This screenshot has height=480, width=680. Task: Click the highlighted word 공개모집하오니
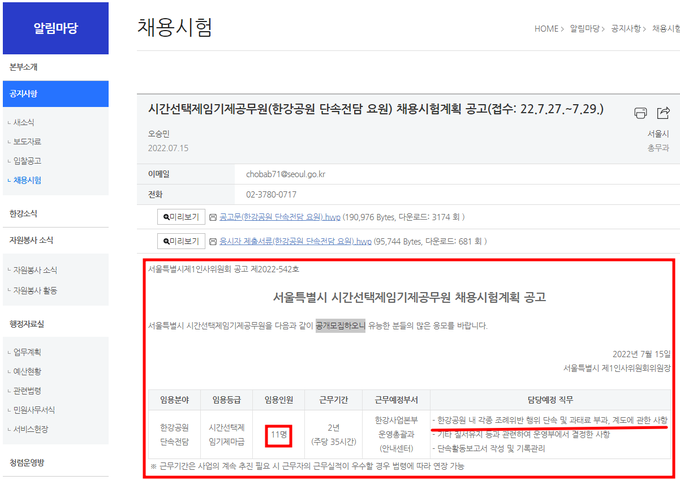click(x=340, y=326)
